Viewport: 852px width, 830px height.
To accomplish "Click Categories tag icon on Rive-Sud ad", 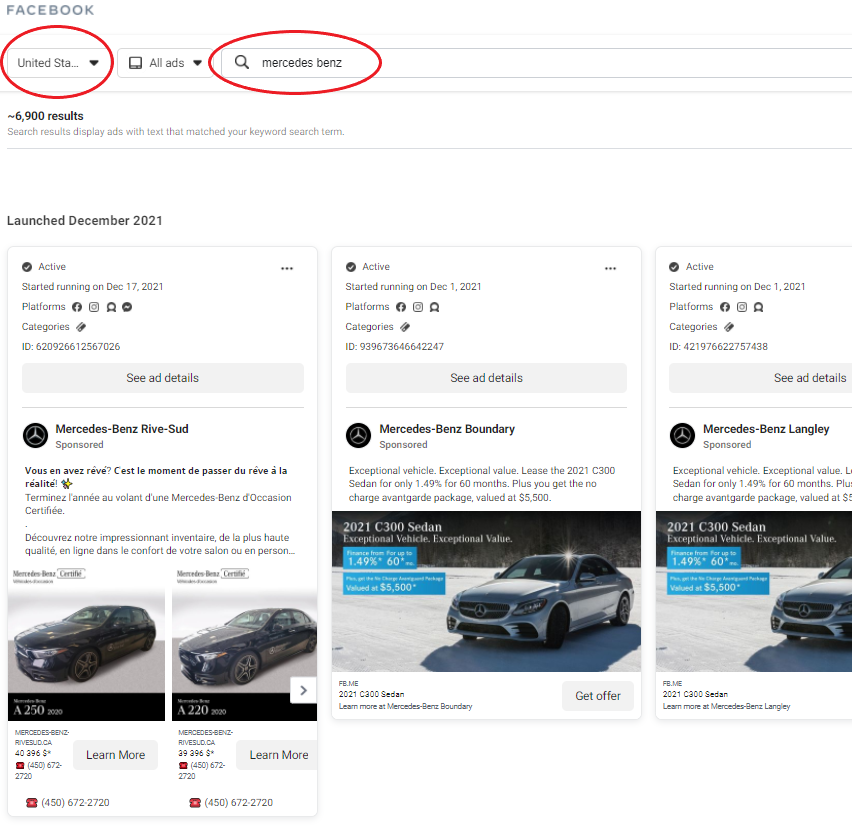I will (81, 327).
